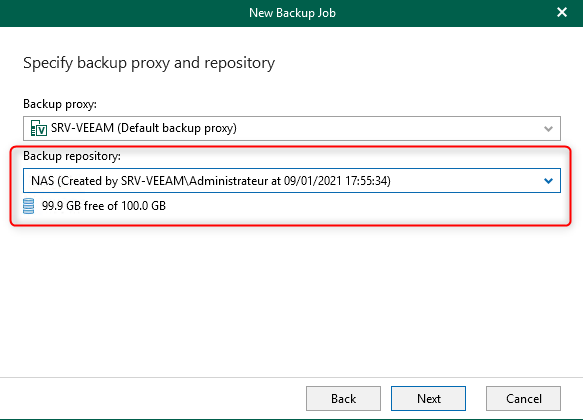Cancel the backup job wizard
The image size is (583, 420).
pyautogui.click(x=523, y=398)
